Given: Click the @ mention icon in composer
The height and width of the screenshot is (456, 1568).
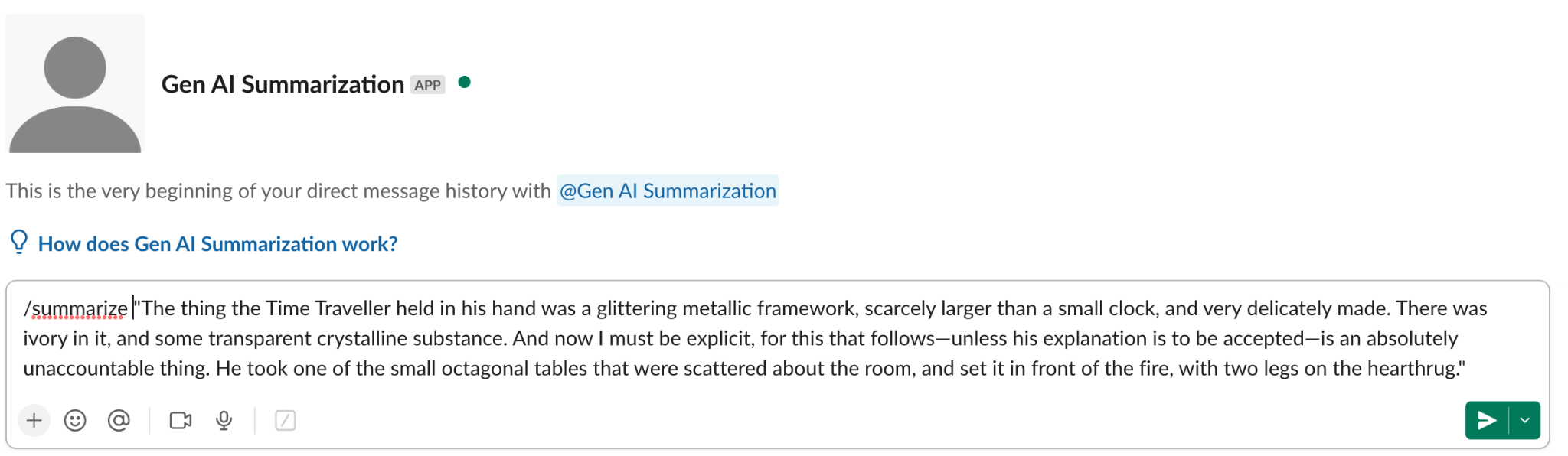Looking at the screenshot, I should (x=119, y=420).
